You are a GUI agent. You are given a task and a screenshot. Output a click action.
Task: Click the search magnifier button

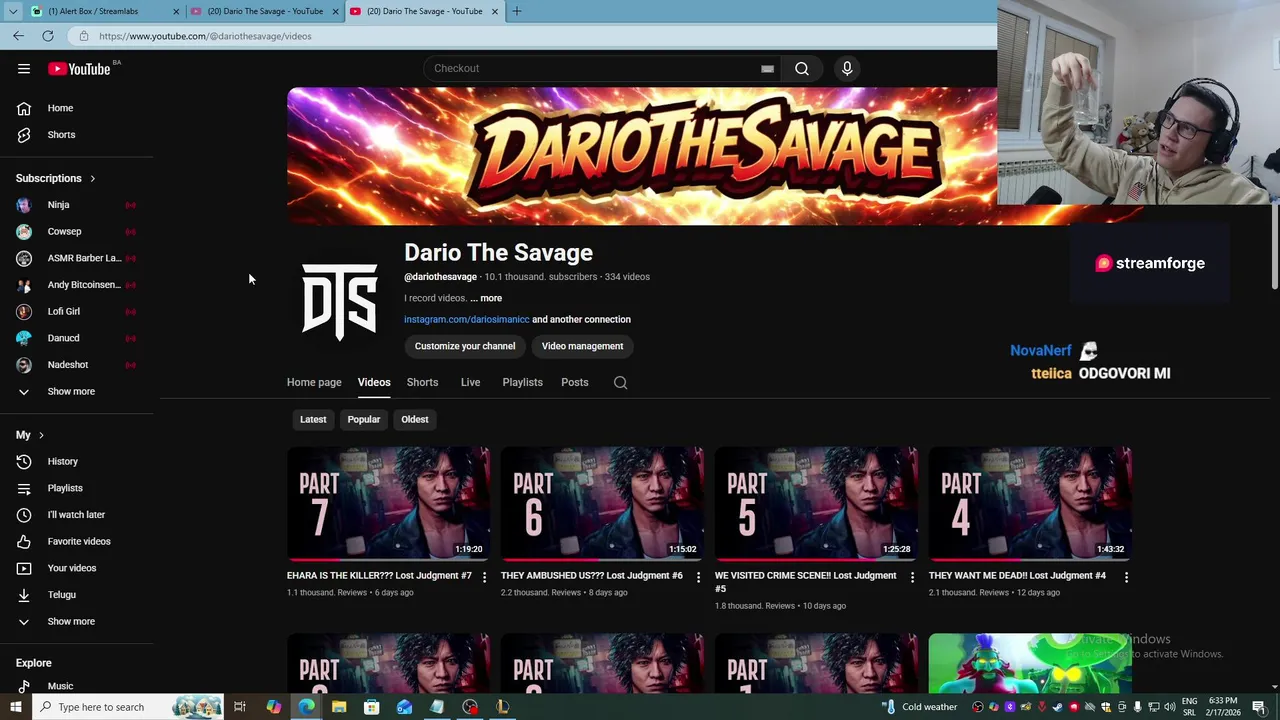pyautogui.click(x=802, y=68)
